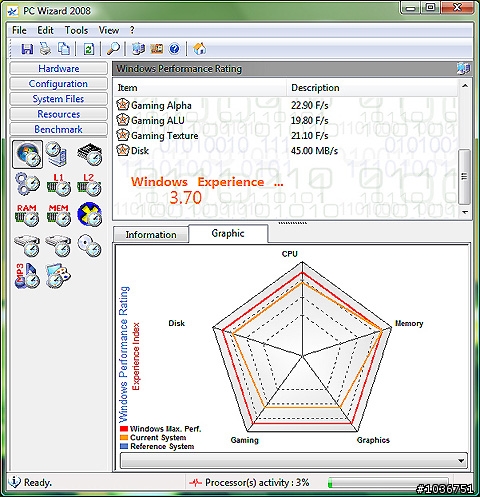Run the L1 cache benchmark
Image resolution: width=480 pixels, height=497 pixels.
(58, 184)
